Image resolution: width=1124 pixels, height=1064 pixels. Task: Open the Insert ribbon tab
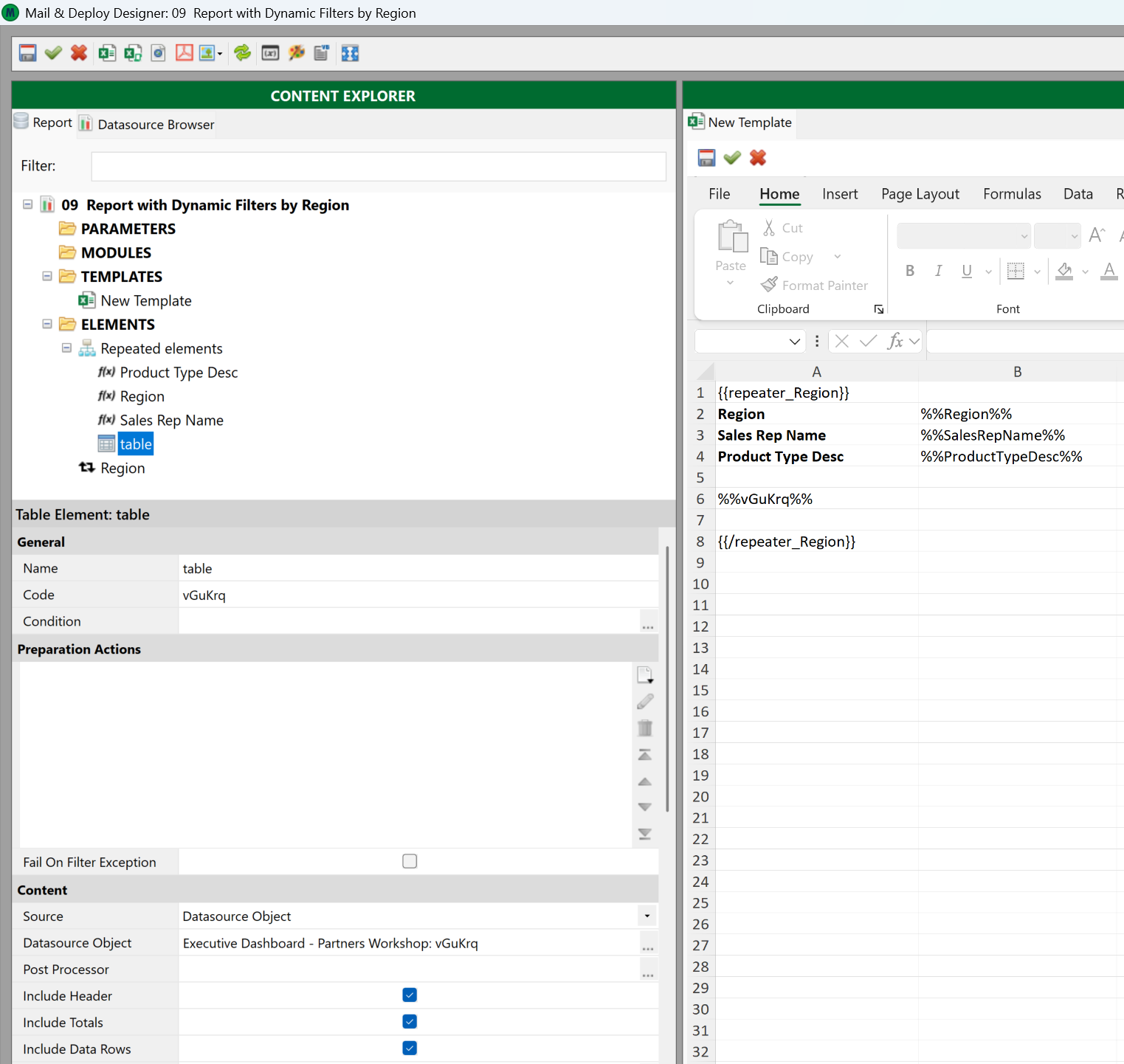coord(840,194)
